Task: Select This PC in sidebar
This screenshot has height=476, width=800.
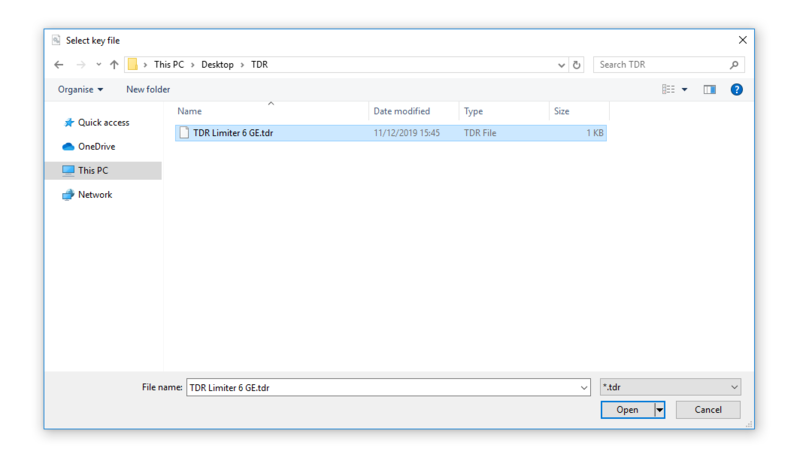Action: [x=104, y=170]
